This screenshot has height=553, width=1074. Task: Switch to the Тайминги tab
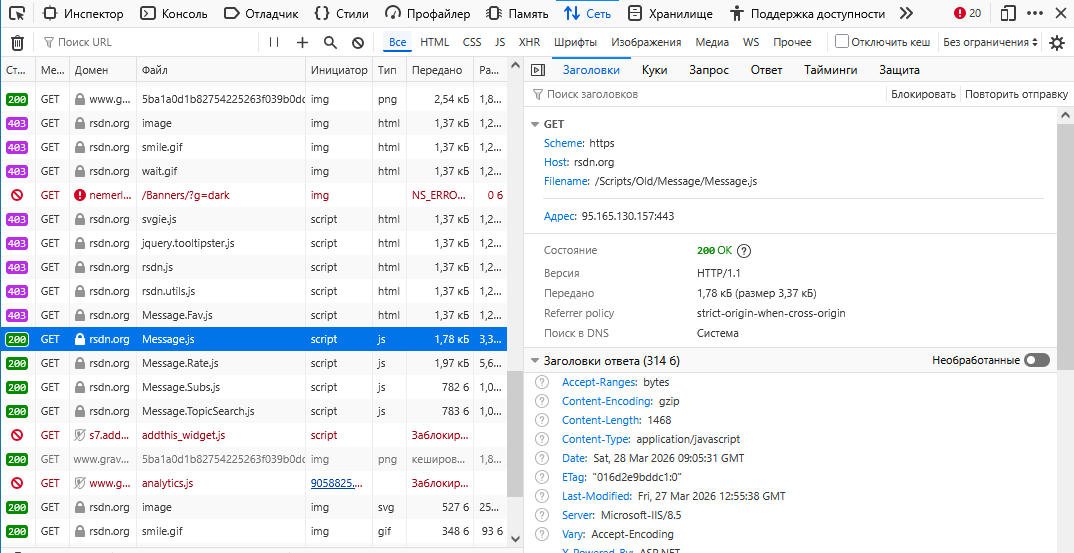[x=830, y=70]
